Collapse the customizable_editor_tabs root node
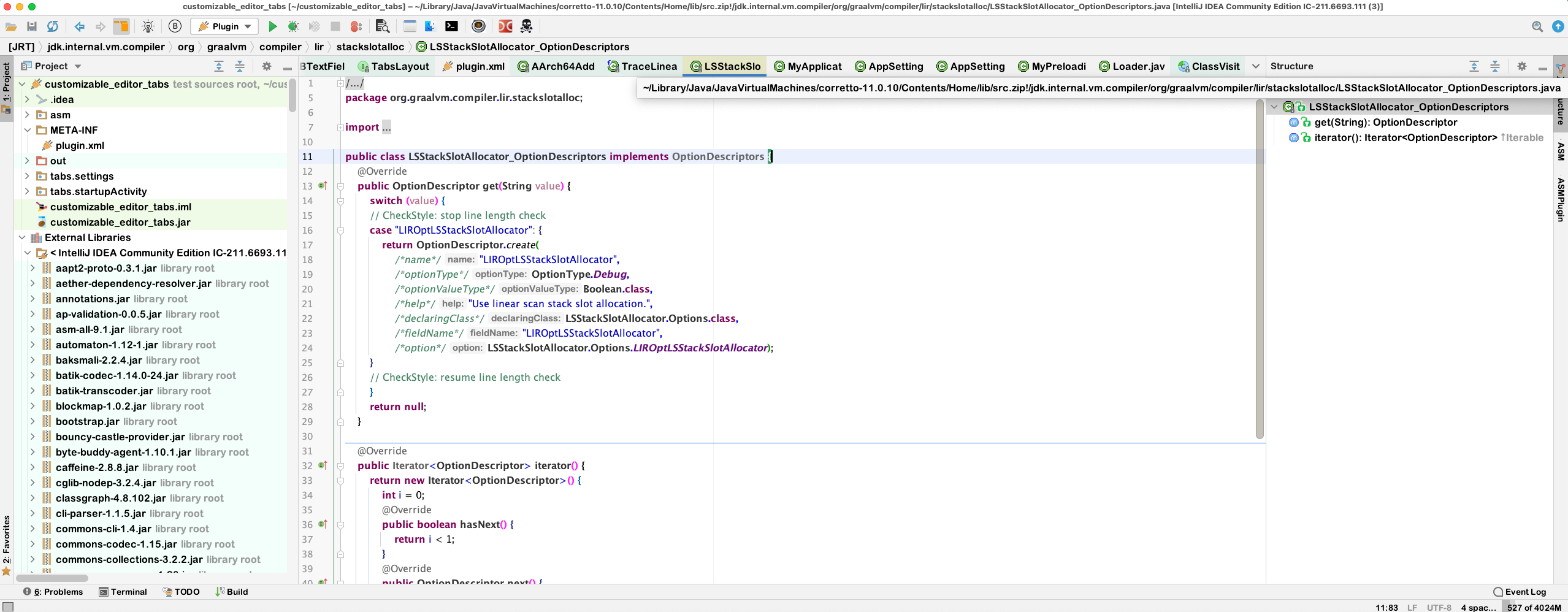Image resolution: width=1568 pixels, height=612 pixels. [x=22, y=84]
